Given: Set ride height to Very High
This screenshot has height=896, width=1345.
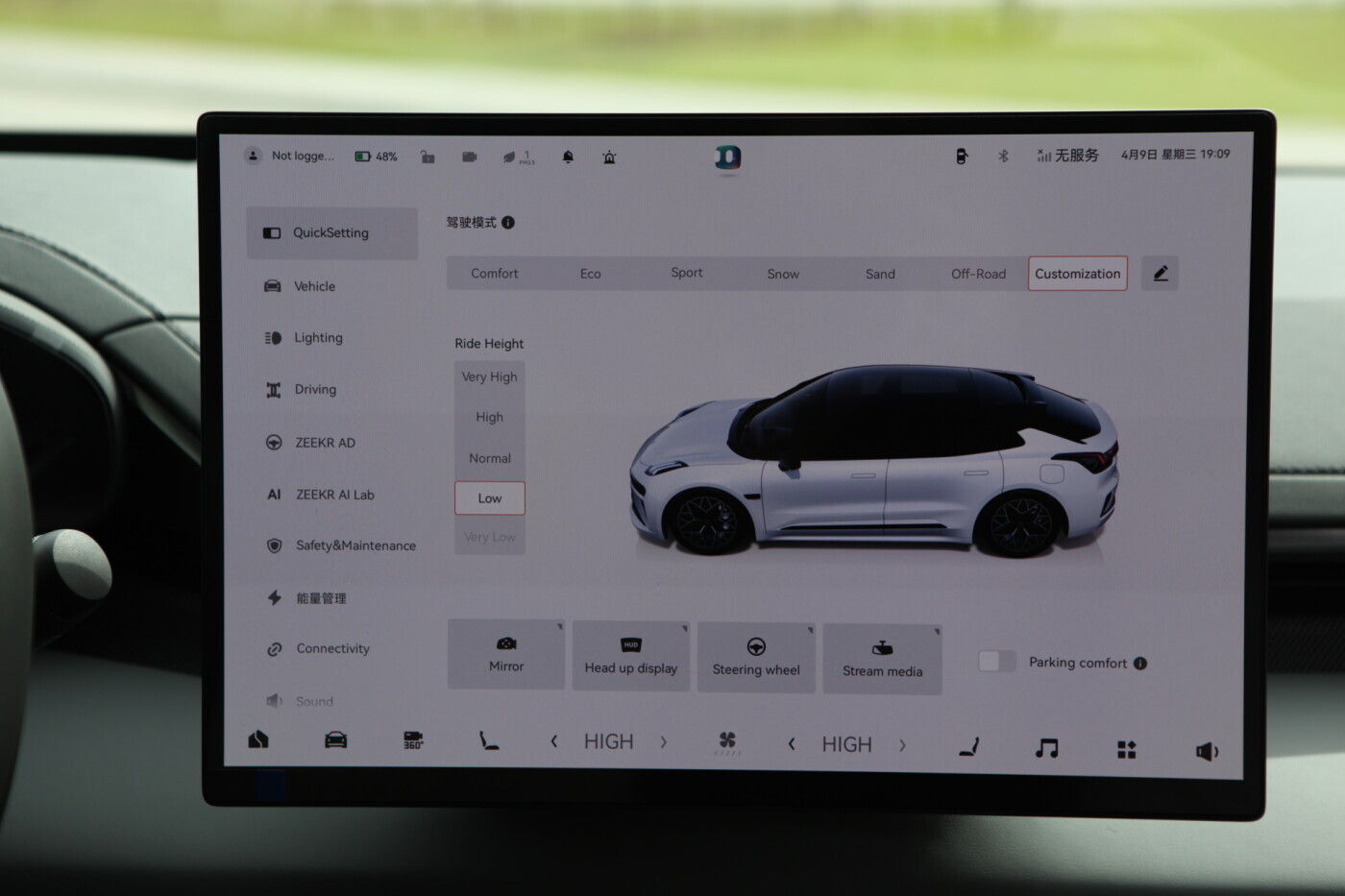Looking at the screenshot, I should tap(490, 377).
